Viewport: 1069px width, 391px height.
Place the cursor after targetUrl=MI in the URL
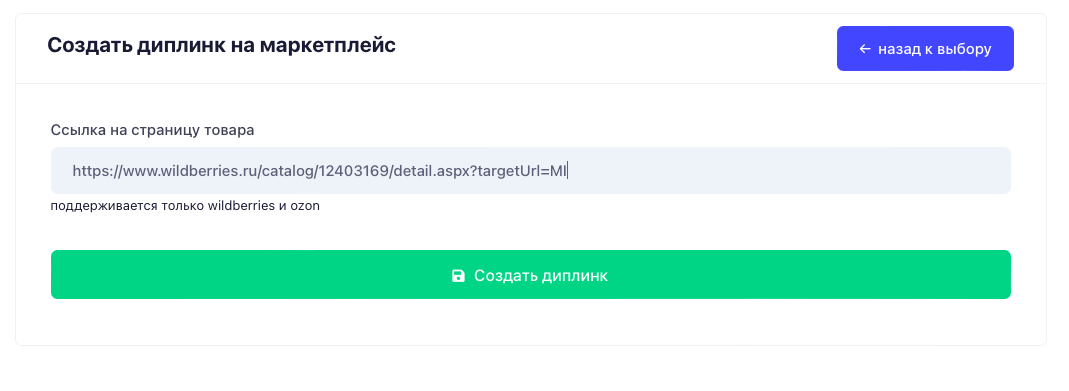click(568, 171)
